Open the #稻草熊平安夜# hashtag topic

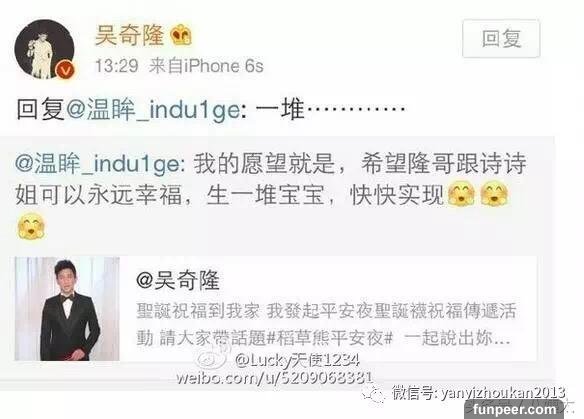tap(330, 338)
